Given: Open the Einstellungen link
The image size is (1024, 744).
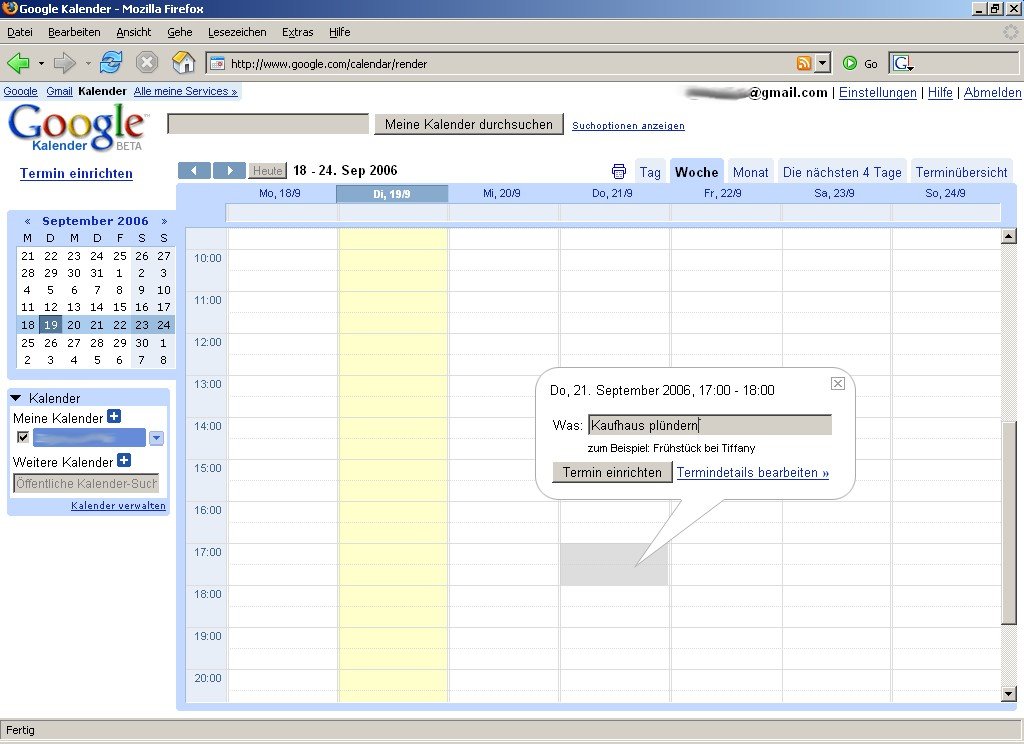Looking at the screenshot, I should [x=878, y=93].
